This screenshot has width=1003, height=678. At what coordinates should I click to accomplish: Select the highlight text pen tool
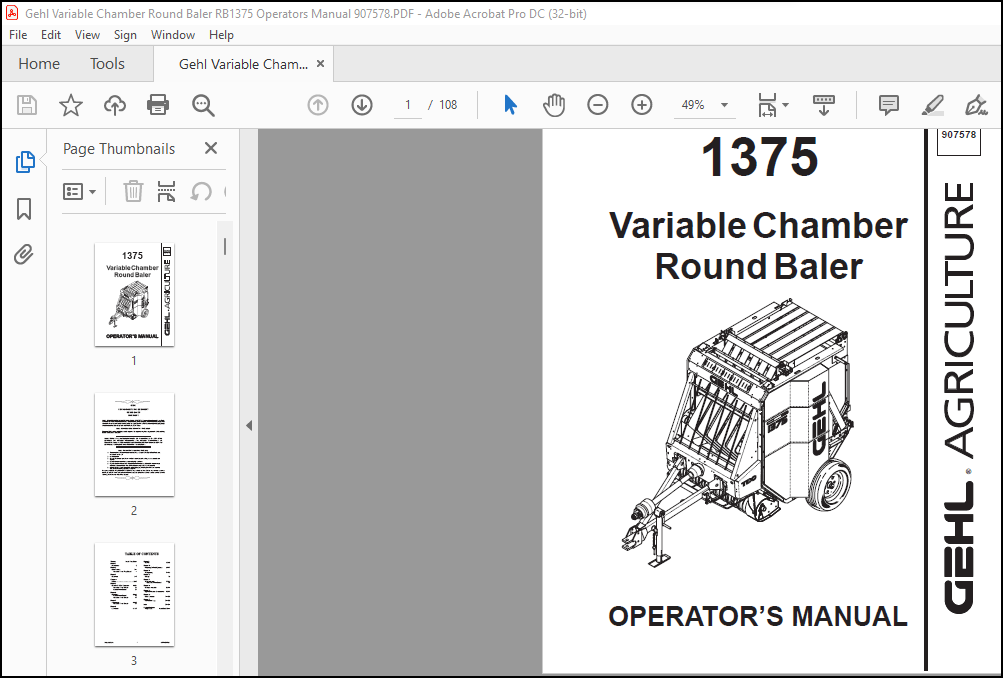click(x=933, y=105)
